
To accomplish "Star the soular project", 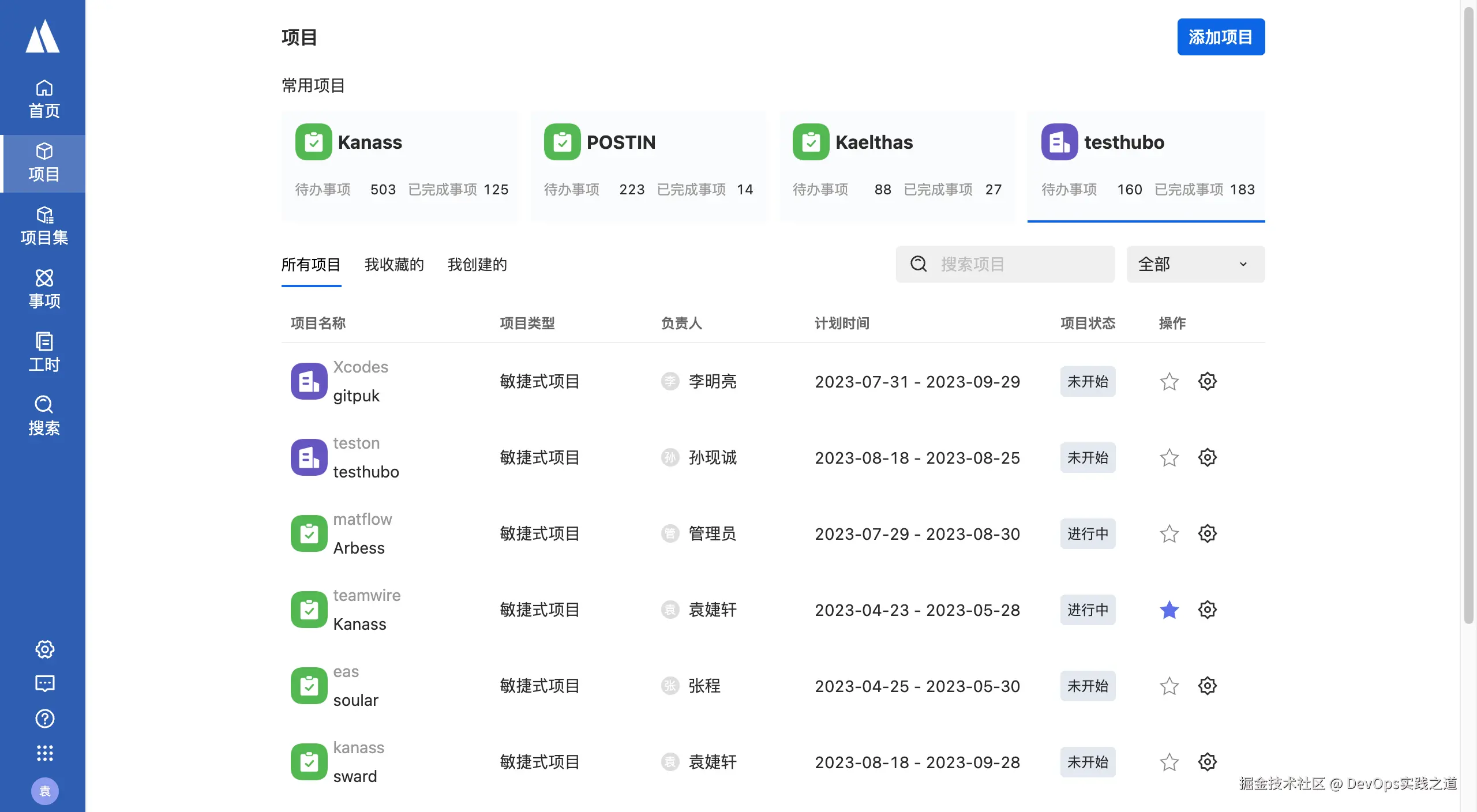I will [x=1169, y=686].
